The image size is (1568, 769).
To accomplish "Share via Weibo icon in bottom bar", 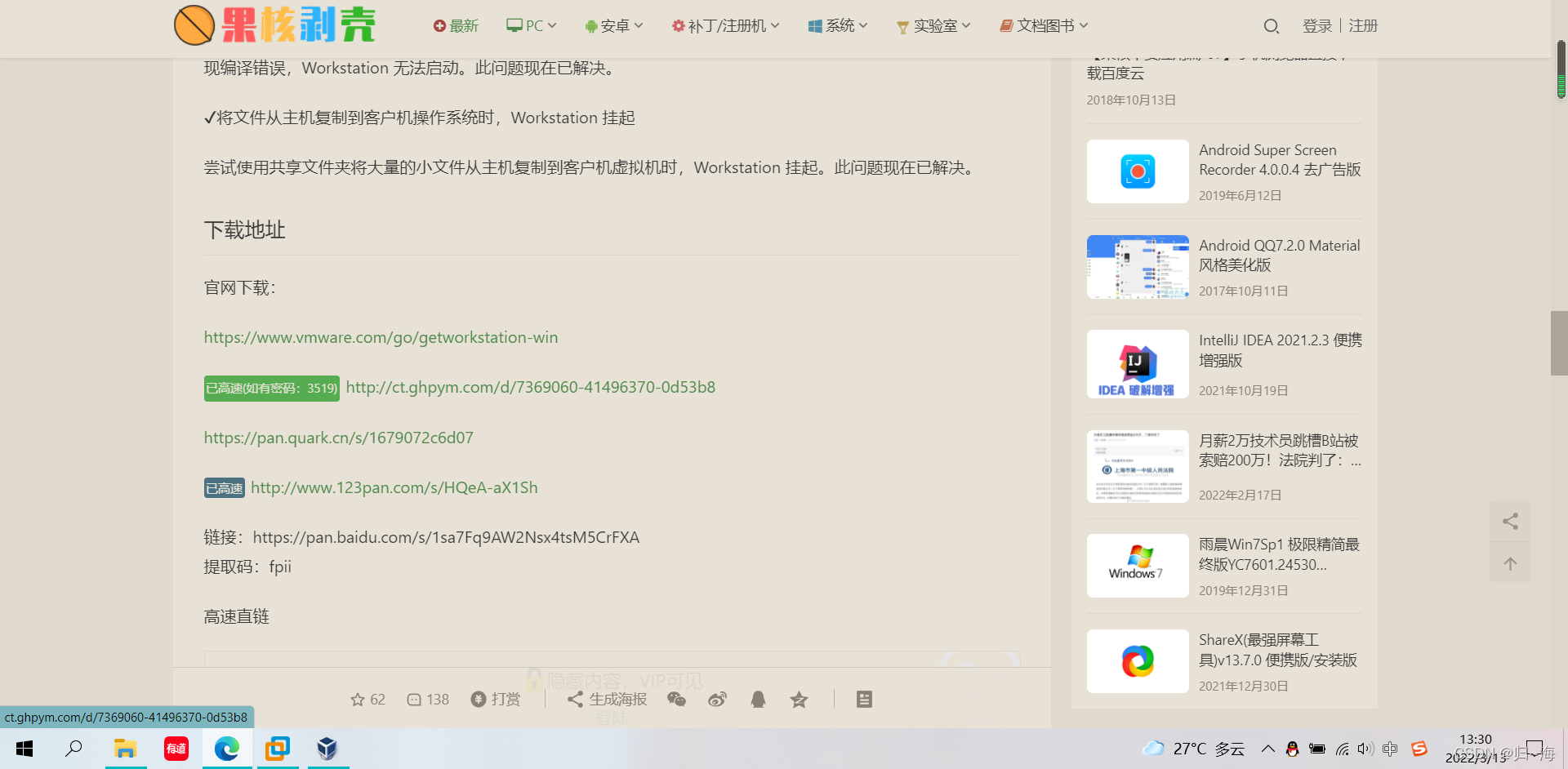I will 717,700.
